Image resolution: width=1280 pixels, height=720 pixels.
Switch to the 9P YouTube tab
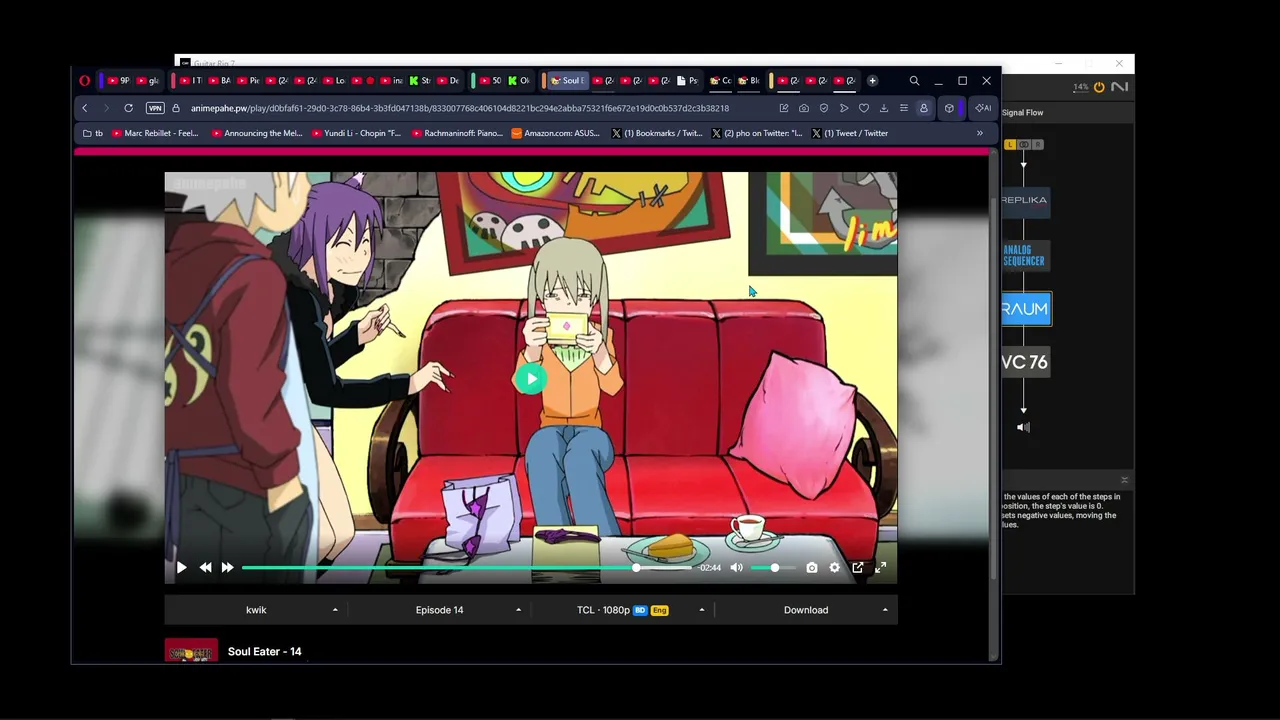coord(118,81)
